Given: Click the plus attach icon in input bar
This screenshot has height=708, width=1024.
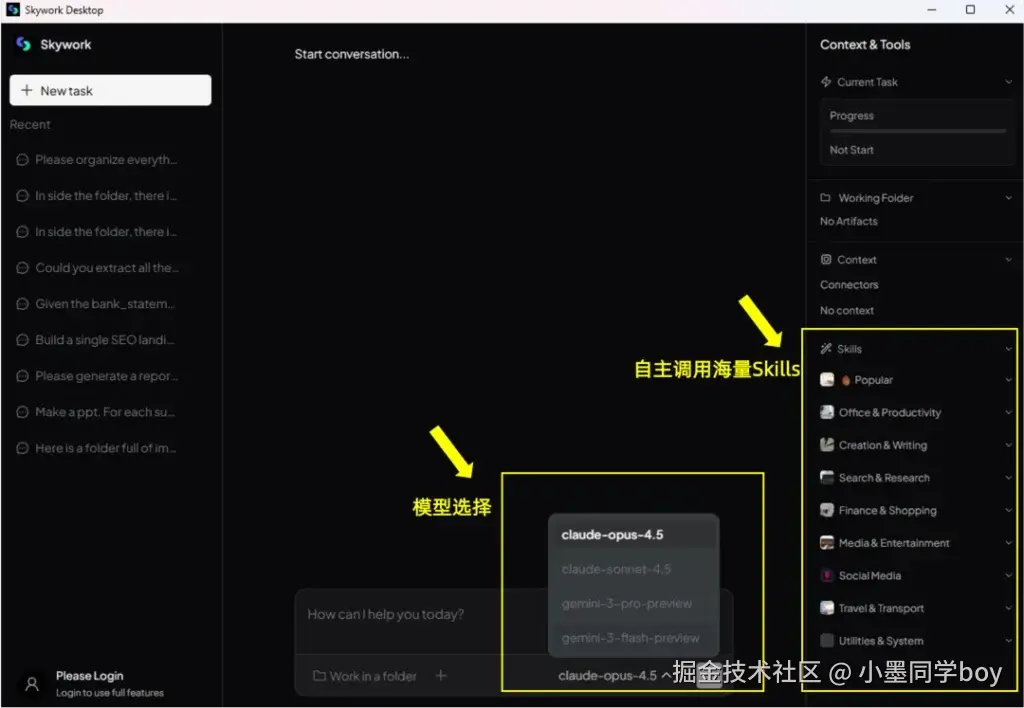Looking at the screenshot, I should click(x=441, y=675).
